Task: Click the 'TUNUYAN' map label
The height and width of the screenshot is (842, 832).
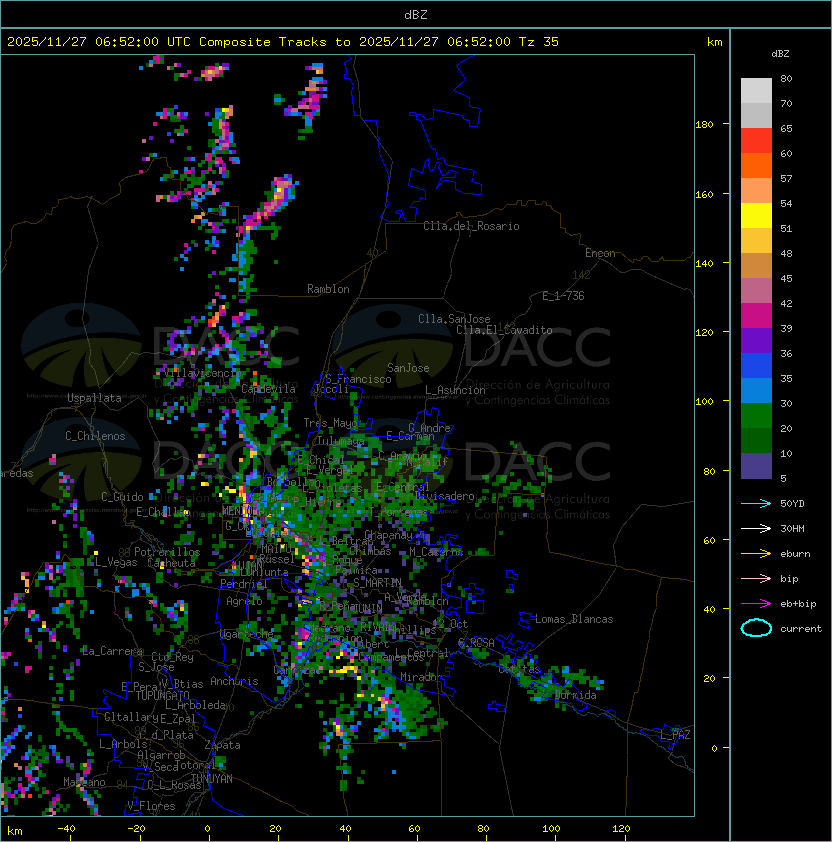Action: coord(212,779)
